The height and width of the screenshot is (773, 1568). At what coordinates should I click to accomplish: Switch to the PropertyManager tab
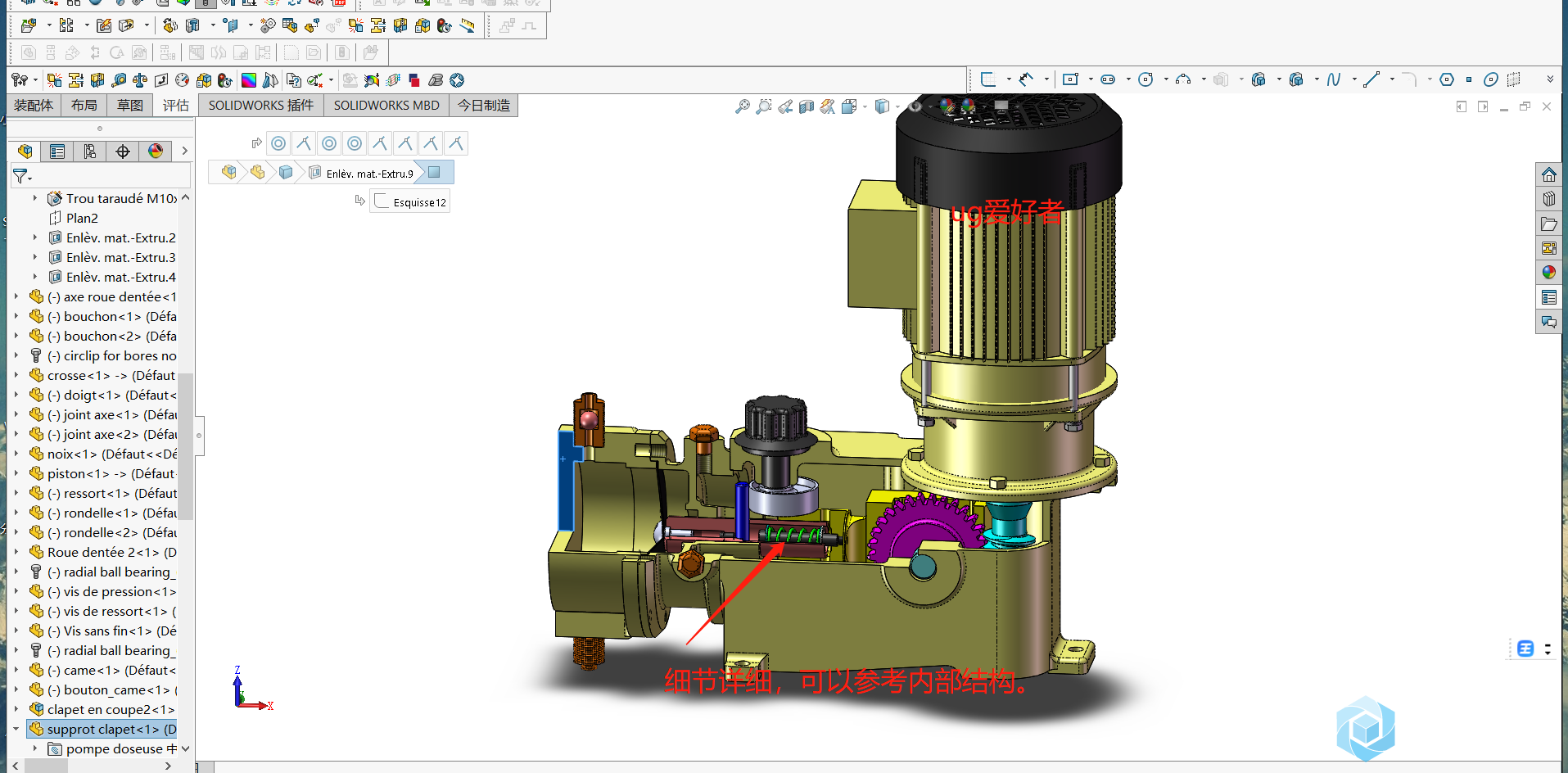tap(57, 151)
